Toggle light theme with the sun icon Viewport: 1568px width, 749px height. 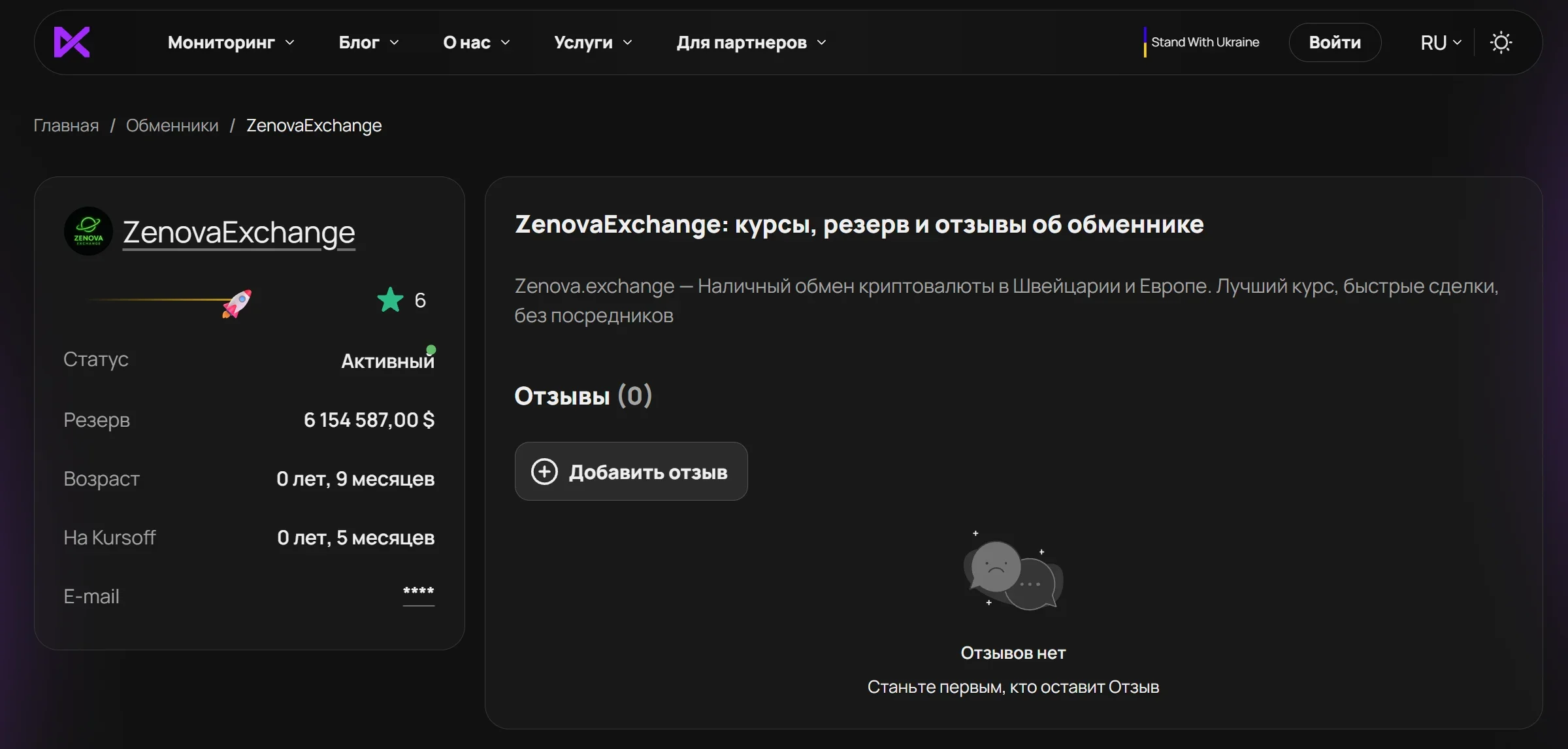tap(1501, 42)
